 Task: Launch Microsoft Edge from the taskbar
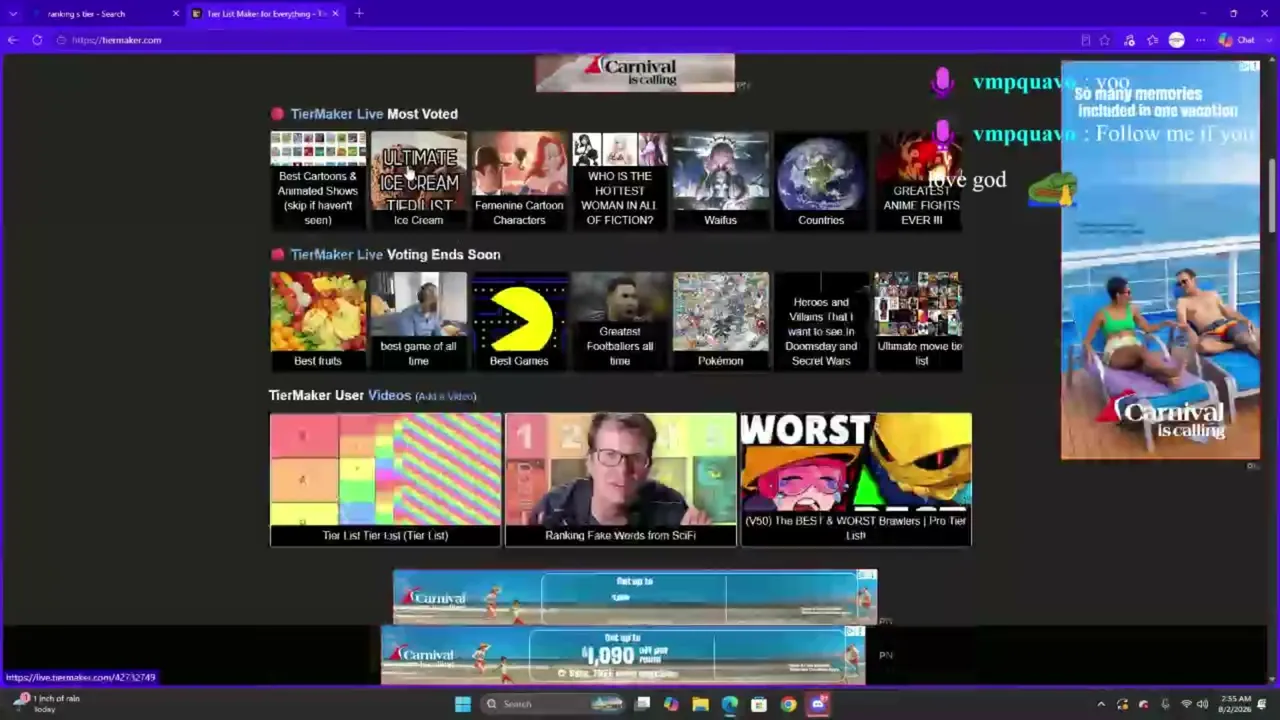pyautogui.click(x=730, y=704)
